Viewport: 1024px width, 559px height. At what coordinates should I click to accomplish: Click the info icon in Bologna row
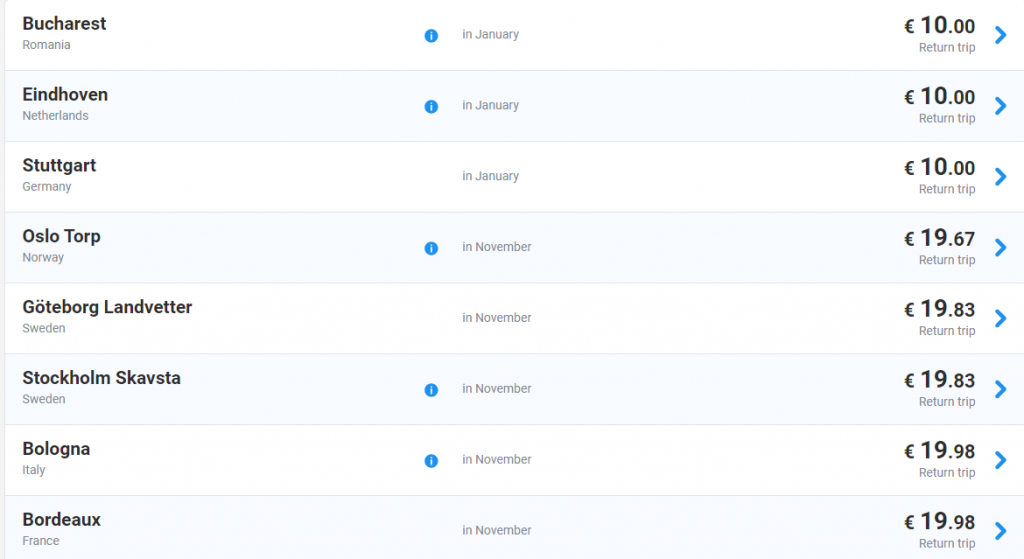[431, 461]
